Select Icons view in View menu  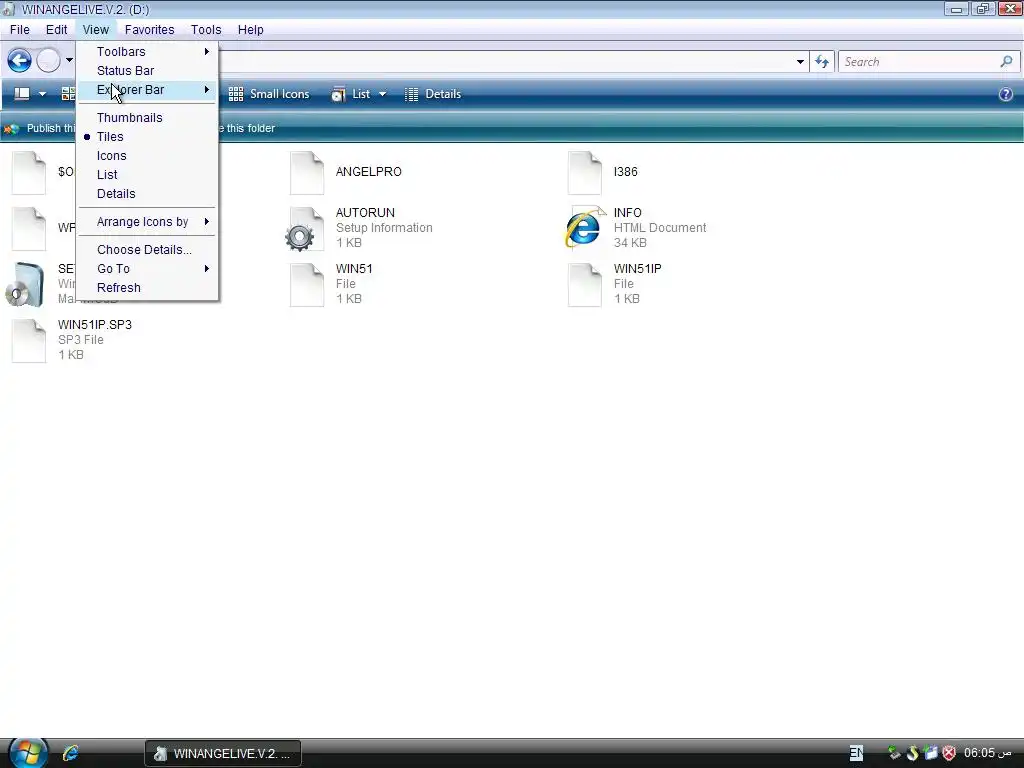tap(148, 155)
